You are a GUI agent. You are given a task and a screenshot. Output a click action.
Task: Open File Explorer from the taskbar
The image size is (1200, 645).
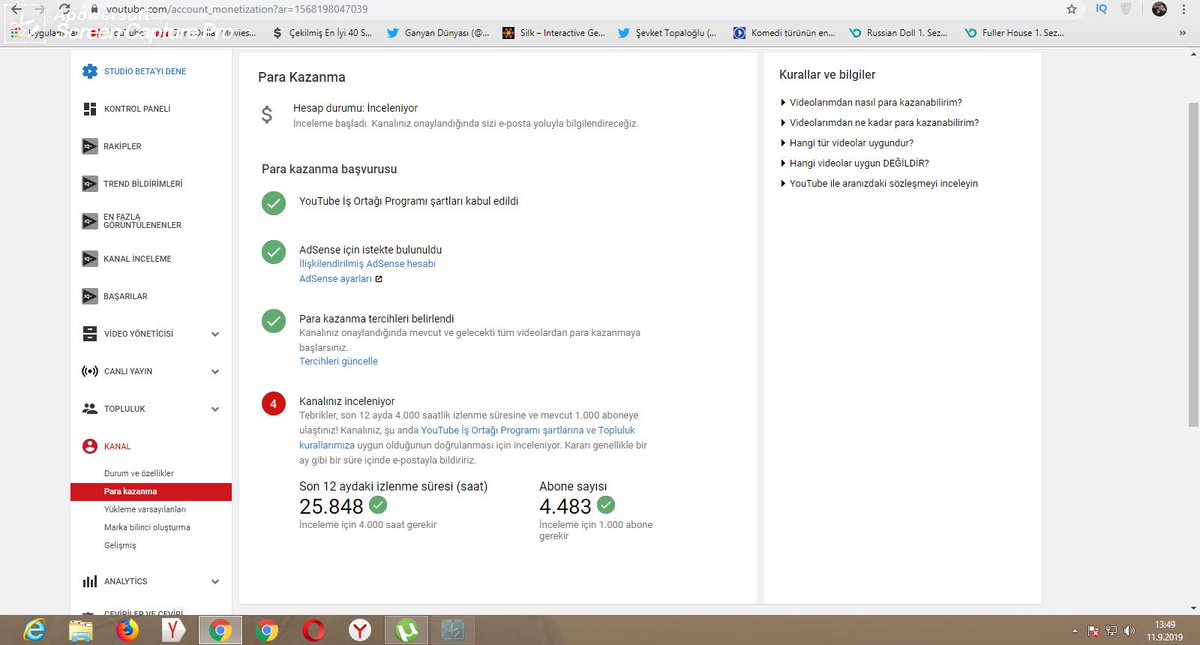(81, 630)
